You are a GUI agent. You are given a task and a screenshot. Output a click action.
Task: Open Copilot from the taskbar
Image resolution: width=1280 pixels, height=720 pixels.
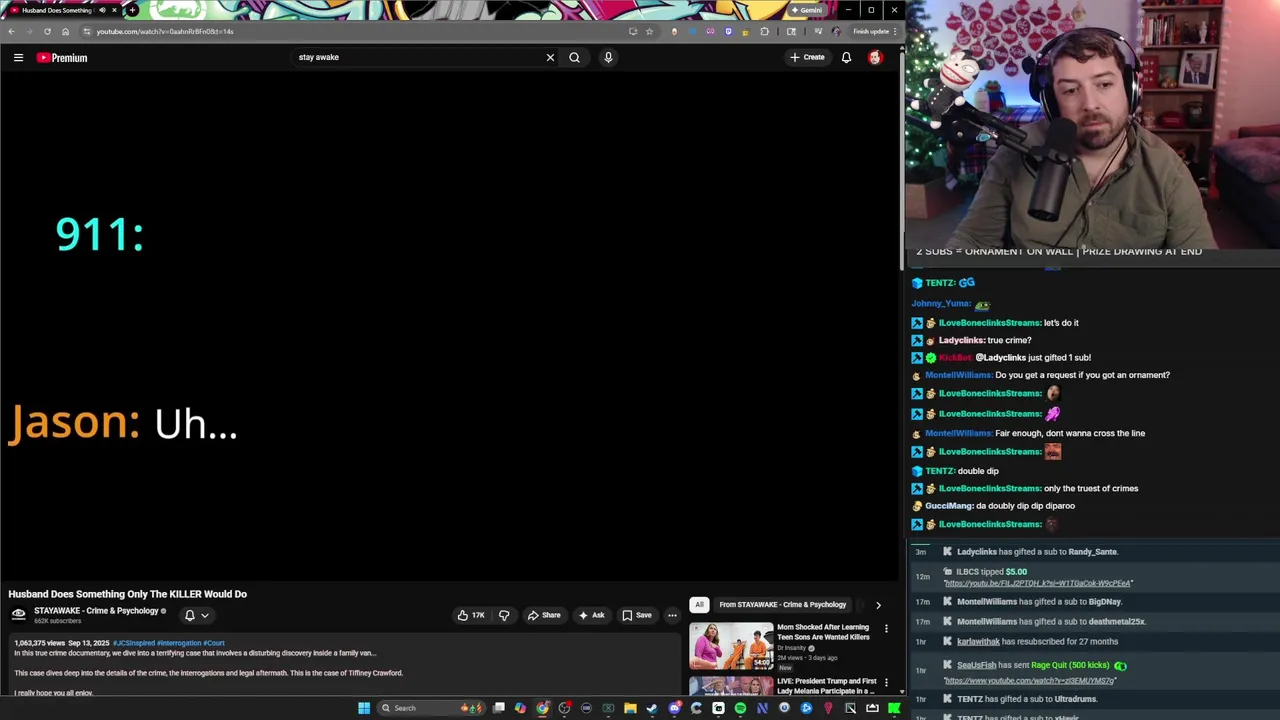[x=520, y=708]
